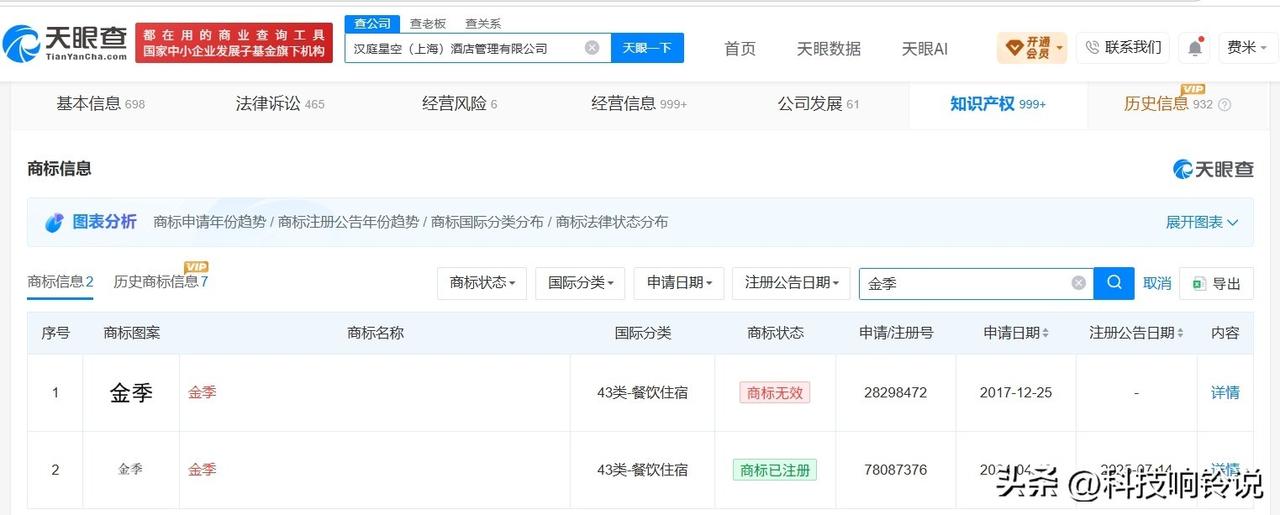Click the magnifier search button for 金季

pyautogui.click(x=1114, y=283)
